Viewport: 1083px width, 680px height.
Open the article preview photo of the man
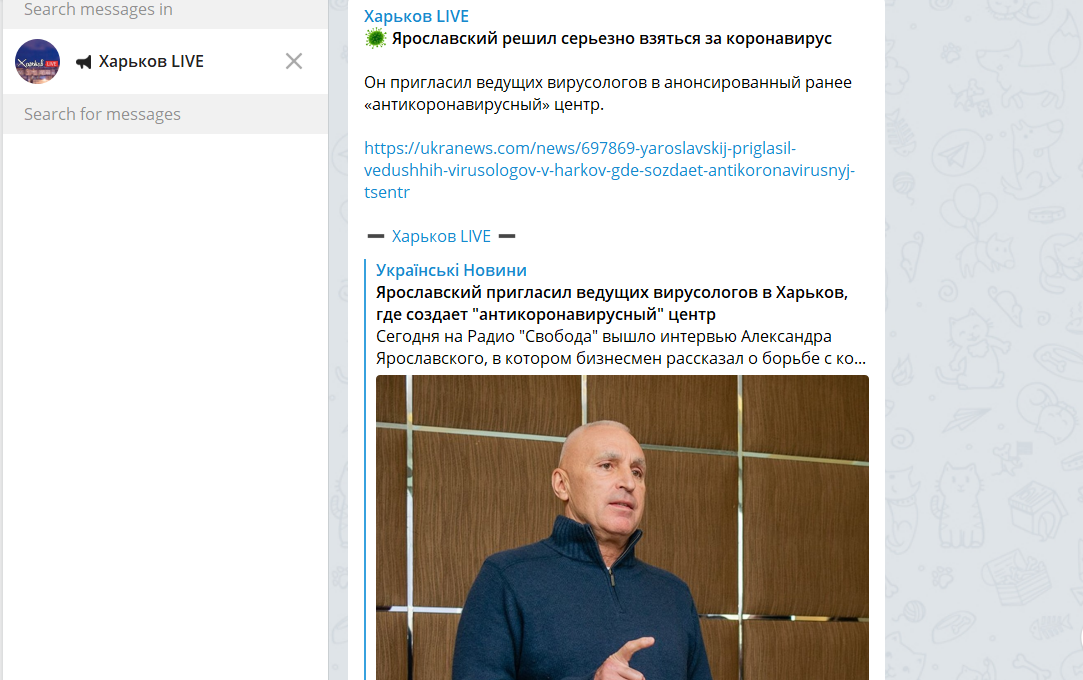[x=622, y=527]
